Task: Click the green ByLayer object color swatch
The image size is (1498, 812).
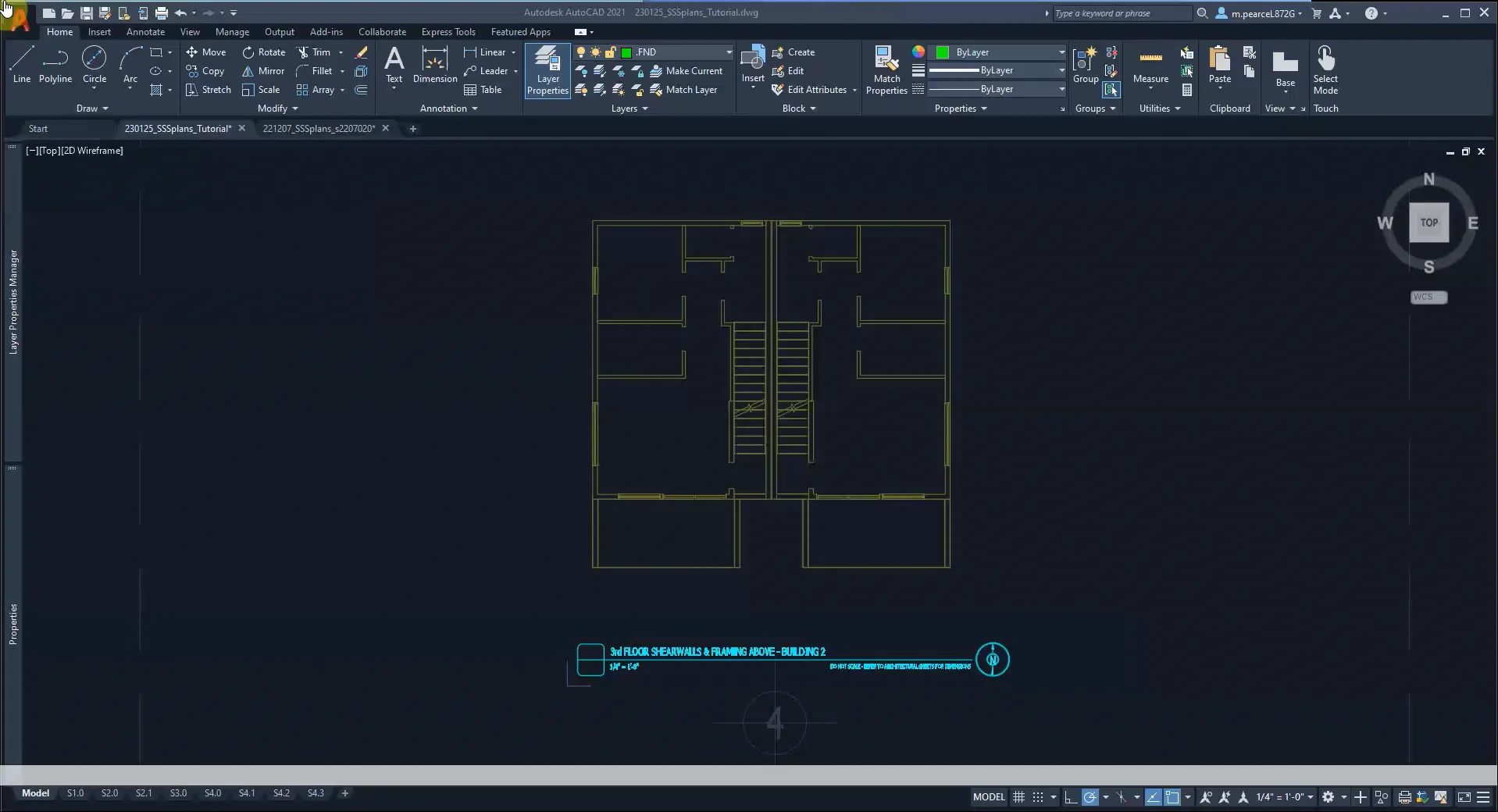Action: (943, 52)
